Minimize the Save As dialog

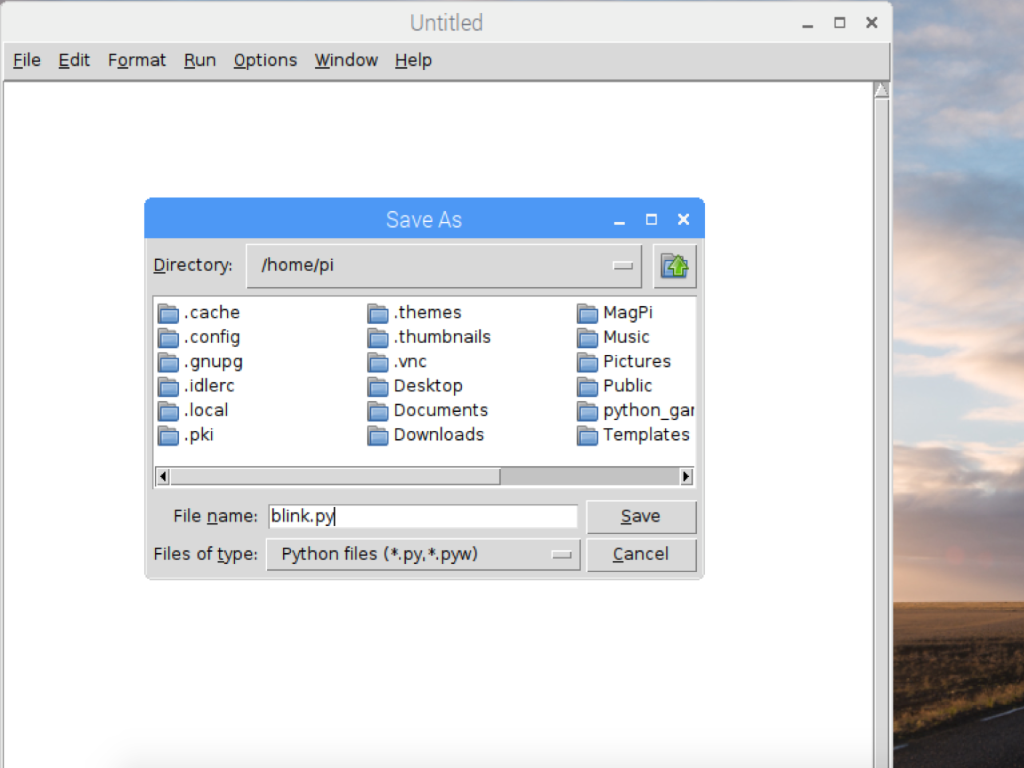(x=619, y=221)
